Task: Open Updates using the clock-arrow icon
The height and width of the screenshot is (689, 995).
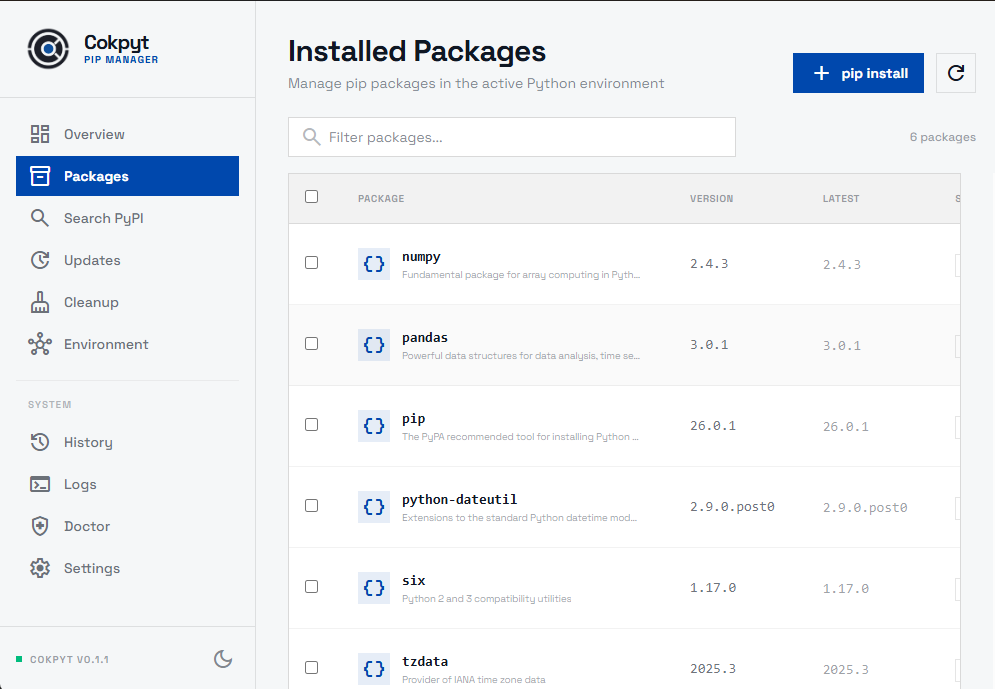Action: pyautogui.click(x=40, y=260)
